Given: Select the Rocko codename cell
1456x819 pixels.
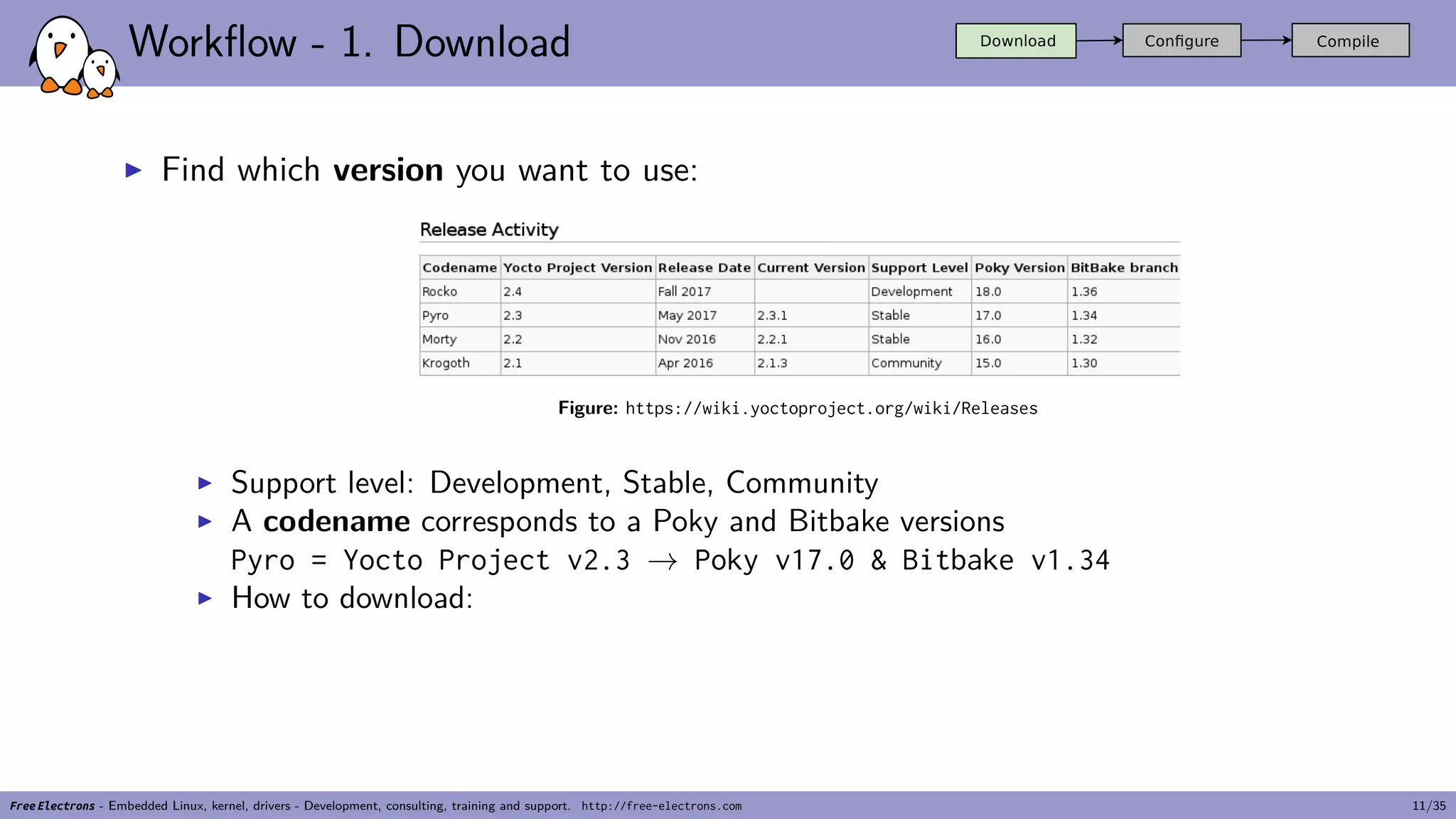Looking at the screenshot, I should click(x=460, y=291).
